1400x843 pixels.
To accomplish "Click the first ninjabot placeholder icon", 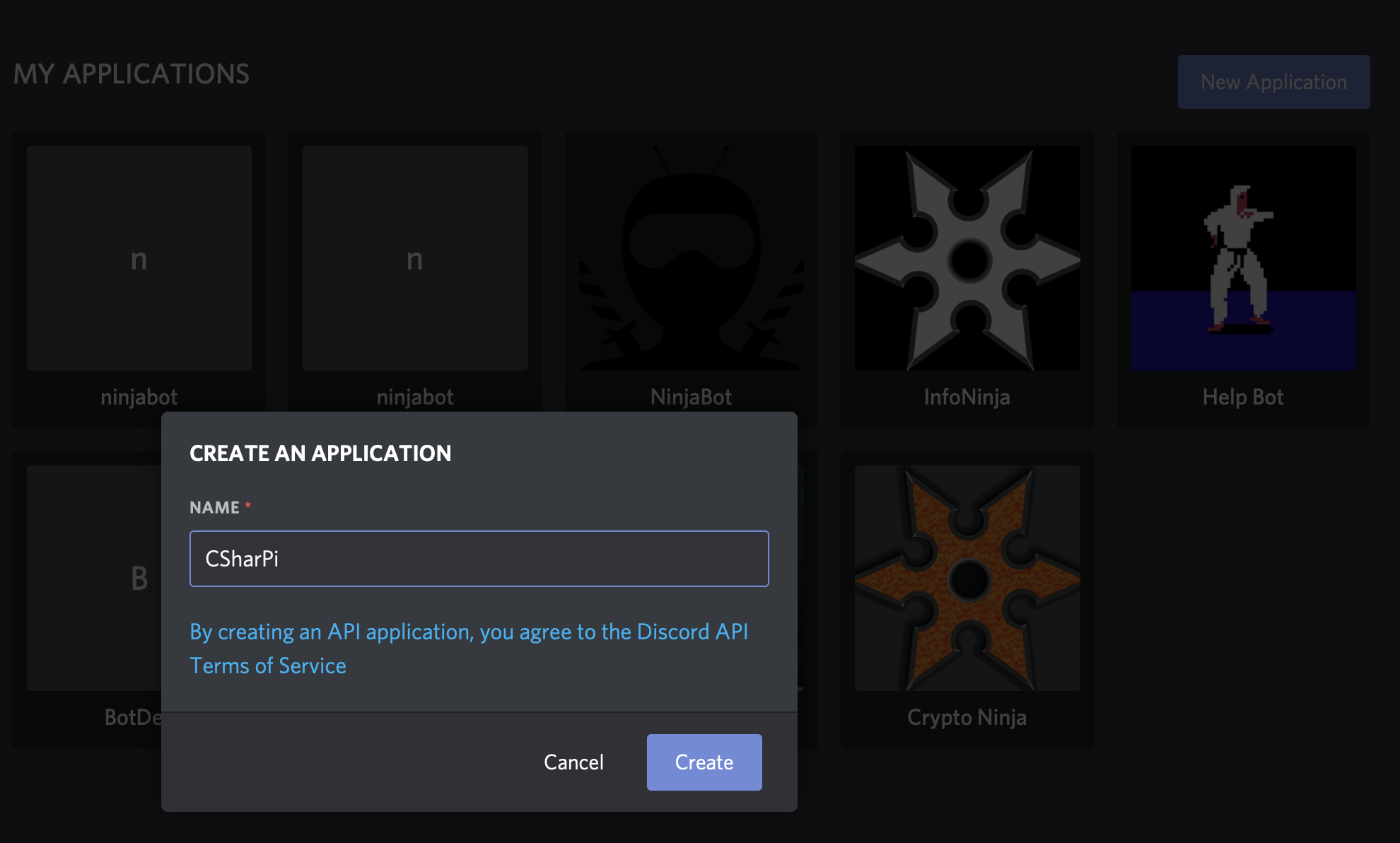I will coord(139,258).
